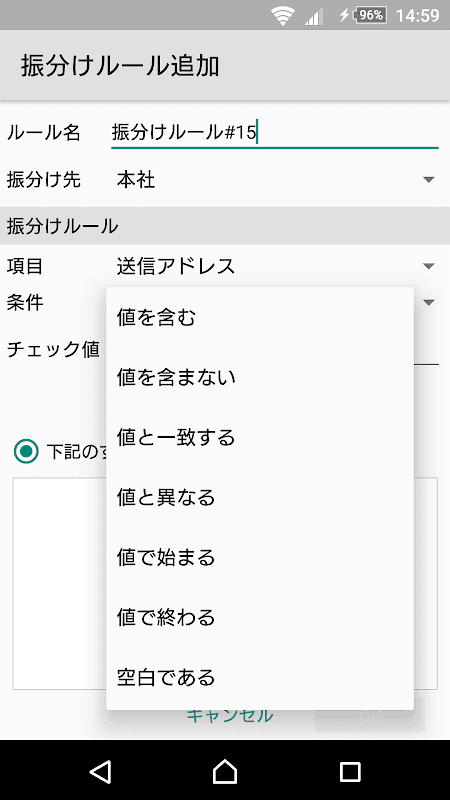The height and width of the screenshot is (800, 450).
Task: Focus the ルール名 text field
Action: [274, 133]
